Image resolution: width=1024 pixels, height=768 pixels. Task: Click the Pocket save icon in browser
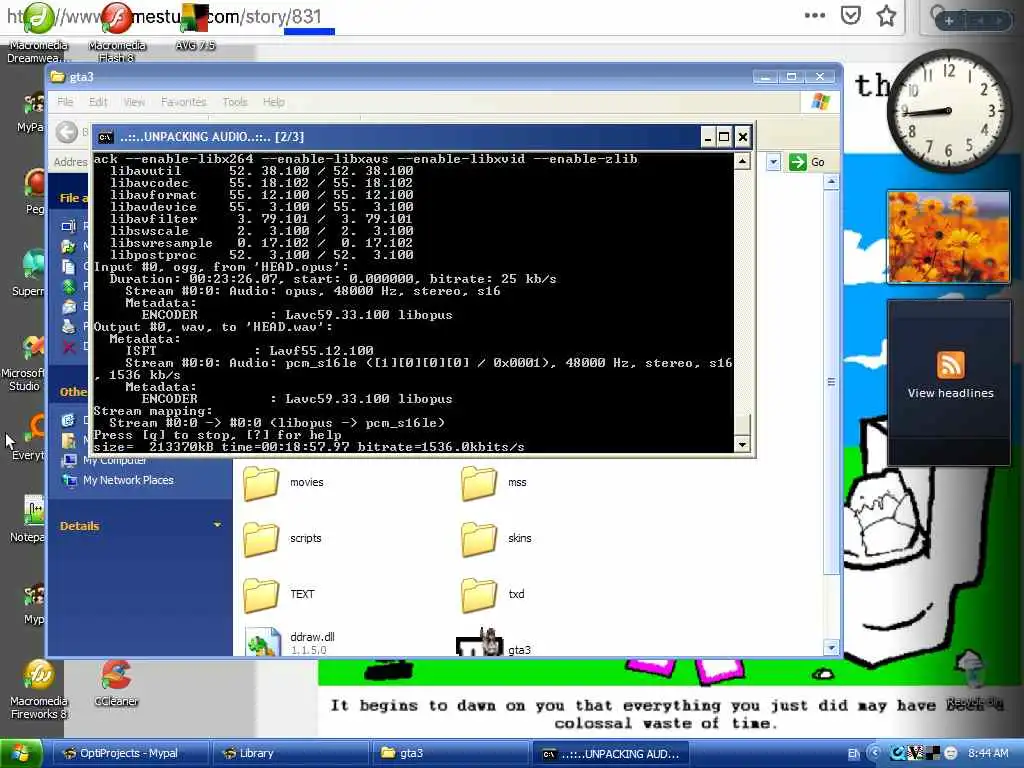[x=850, y=16]
